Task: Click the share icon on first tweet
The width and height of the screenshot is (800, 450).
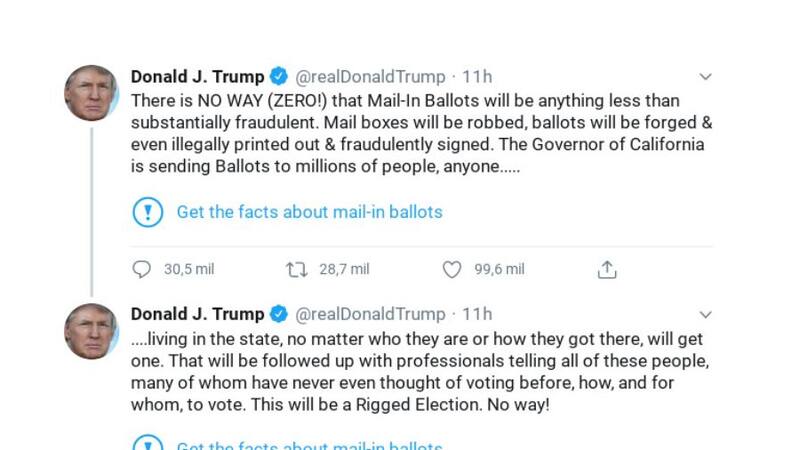Action: pyautogui.click(x=607, y=269)
